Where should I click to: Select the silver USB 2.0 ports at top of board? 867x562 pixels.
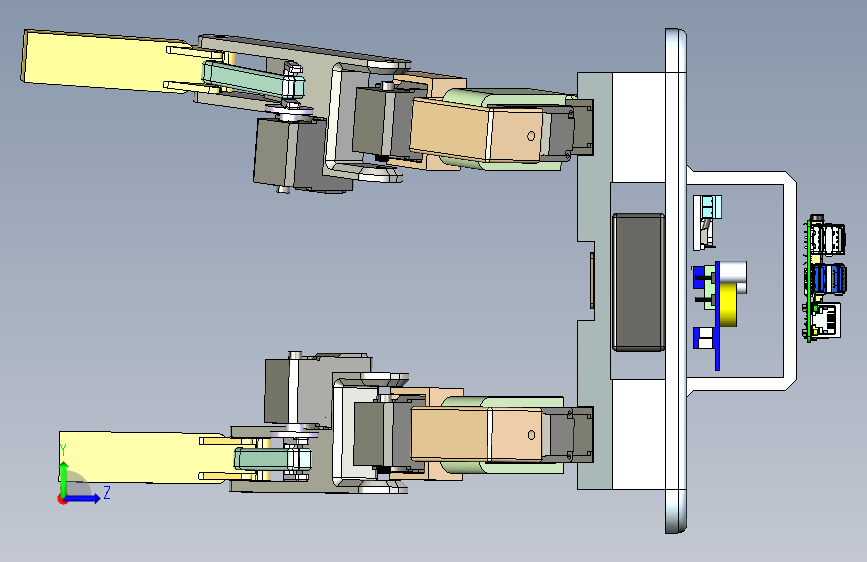click(829, 239)
